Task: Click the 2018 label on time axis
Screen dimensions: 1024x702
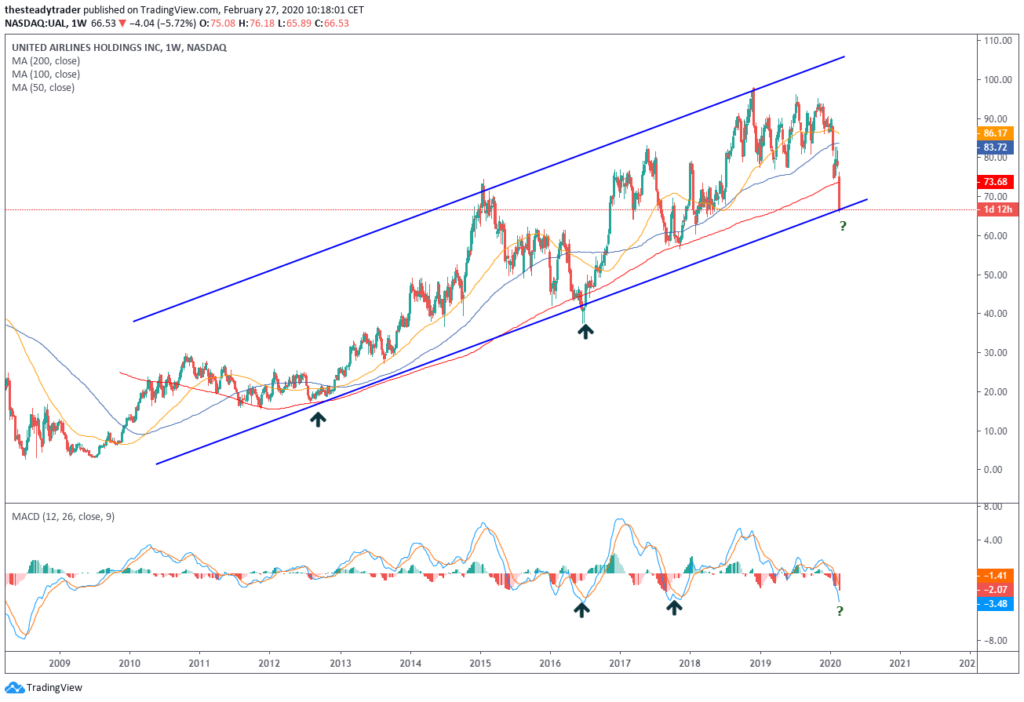Action: (690, 663)
